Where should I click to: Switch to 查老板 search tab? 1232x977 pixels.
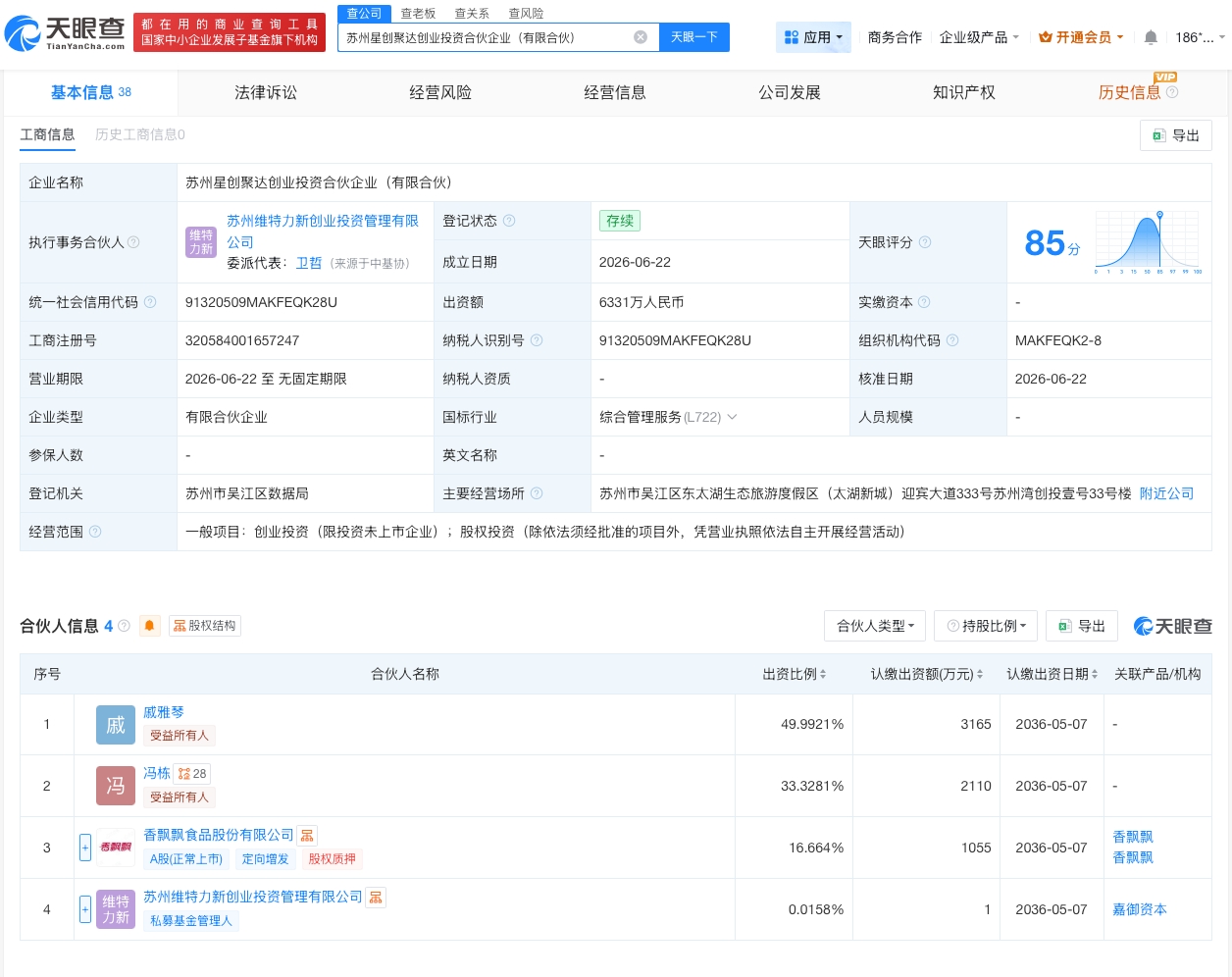click(418, 13)
